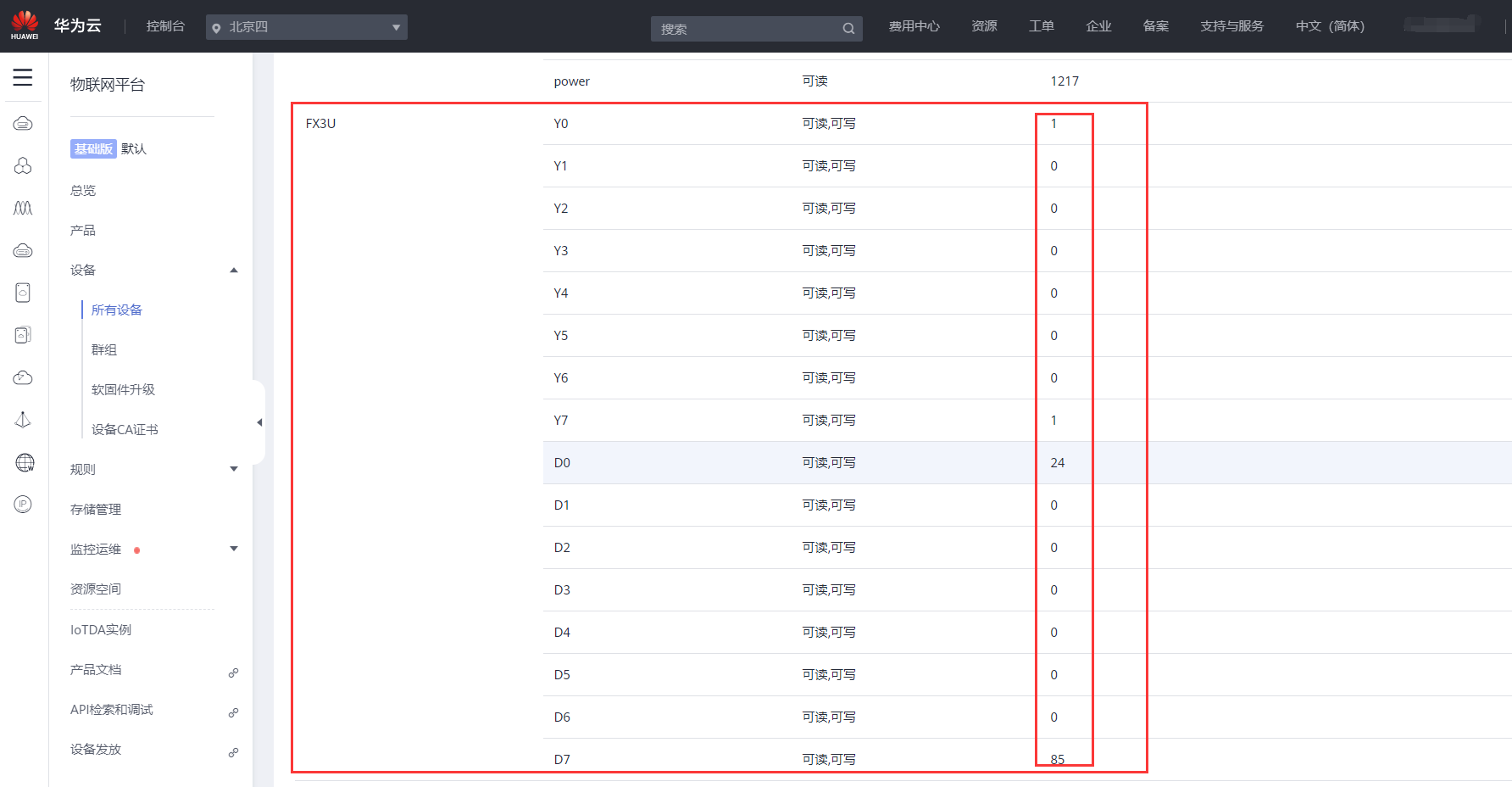Viewport: 1512px width, 787px height.
Task: Open 企业 in top bar
Action: pyautogui.click(x=1098, y=26)
